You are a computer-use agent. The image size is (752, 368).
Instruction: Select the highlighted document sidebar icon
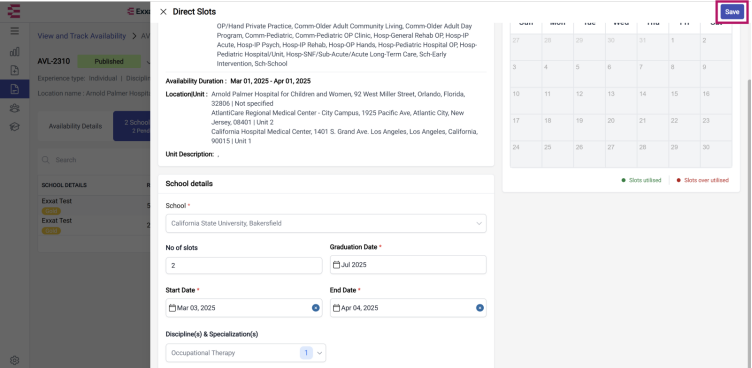[14, 89]
